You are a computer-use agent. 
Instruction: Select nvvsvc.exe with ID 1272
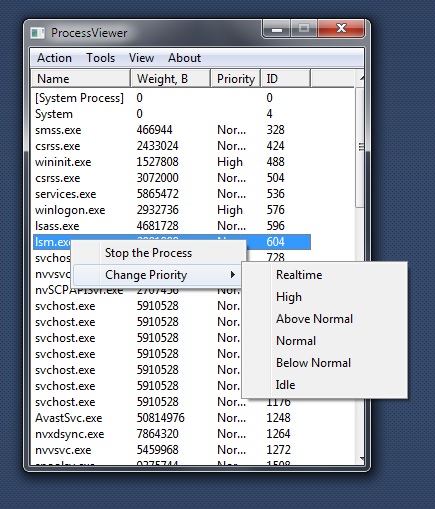click(172, 450)
